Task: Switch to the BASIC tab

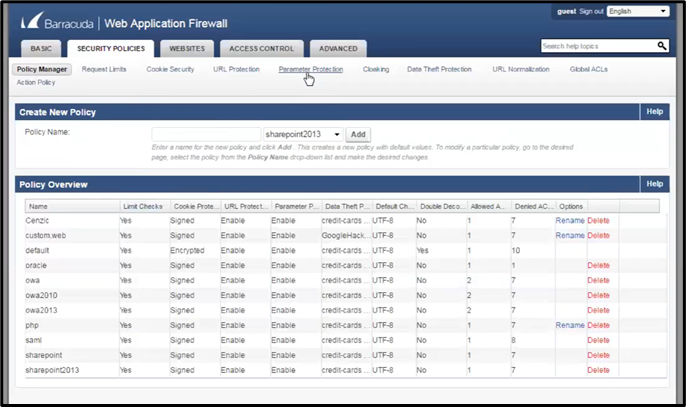Action: point(41,48)
